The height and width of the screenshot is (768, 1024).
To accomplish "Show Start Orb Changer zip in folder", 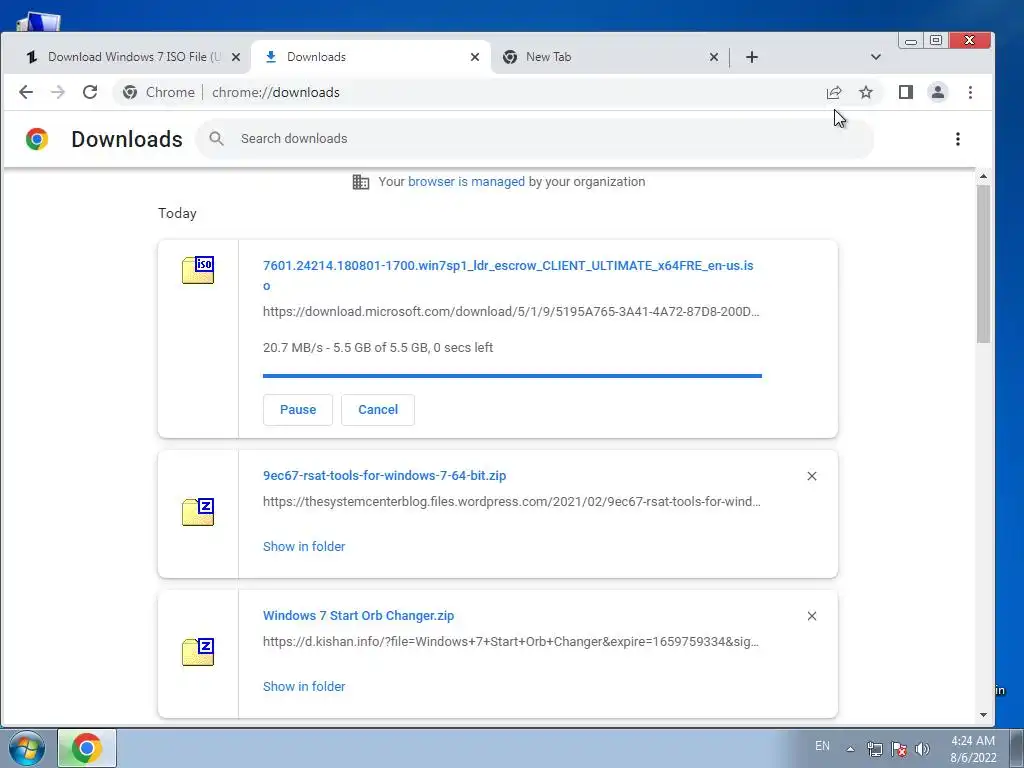I will tap(304, 686).
